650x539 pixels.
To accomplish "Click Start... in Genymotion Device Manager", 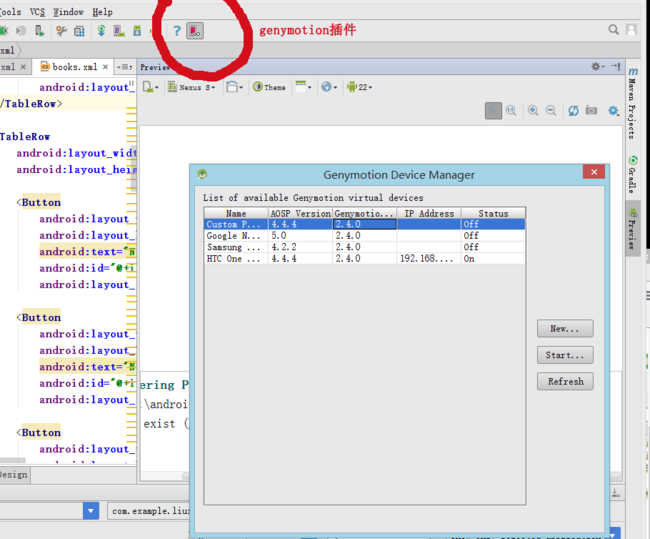I will pyautogui.click(x=565, y=355).
